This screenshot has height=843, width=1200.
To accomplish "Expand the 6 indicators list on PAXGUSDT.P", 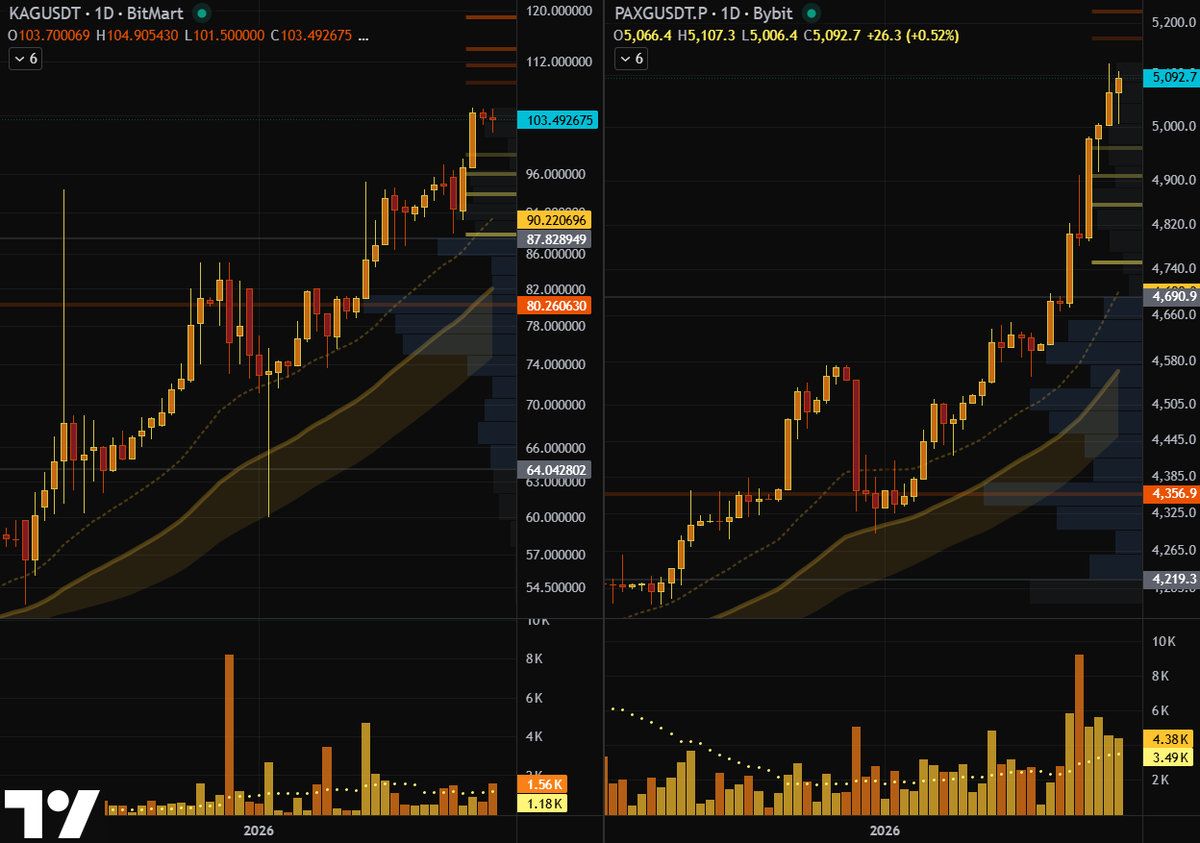I will [637, 58].
